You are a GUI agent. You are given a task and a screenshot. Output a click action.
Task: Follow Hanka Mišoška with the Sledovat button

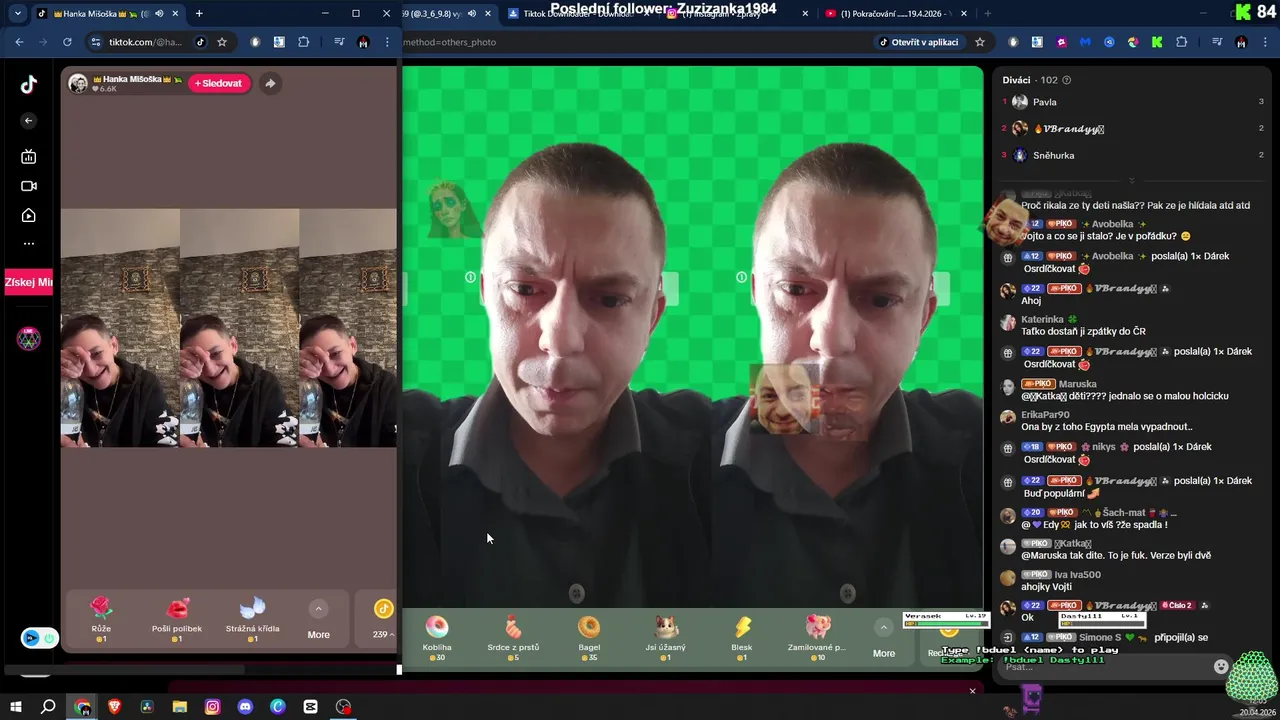(218, 84)
